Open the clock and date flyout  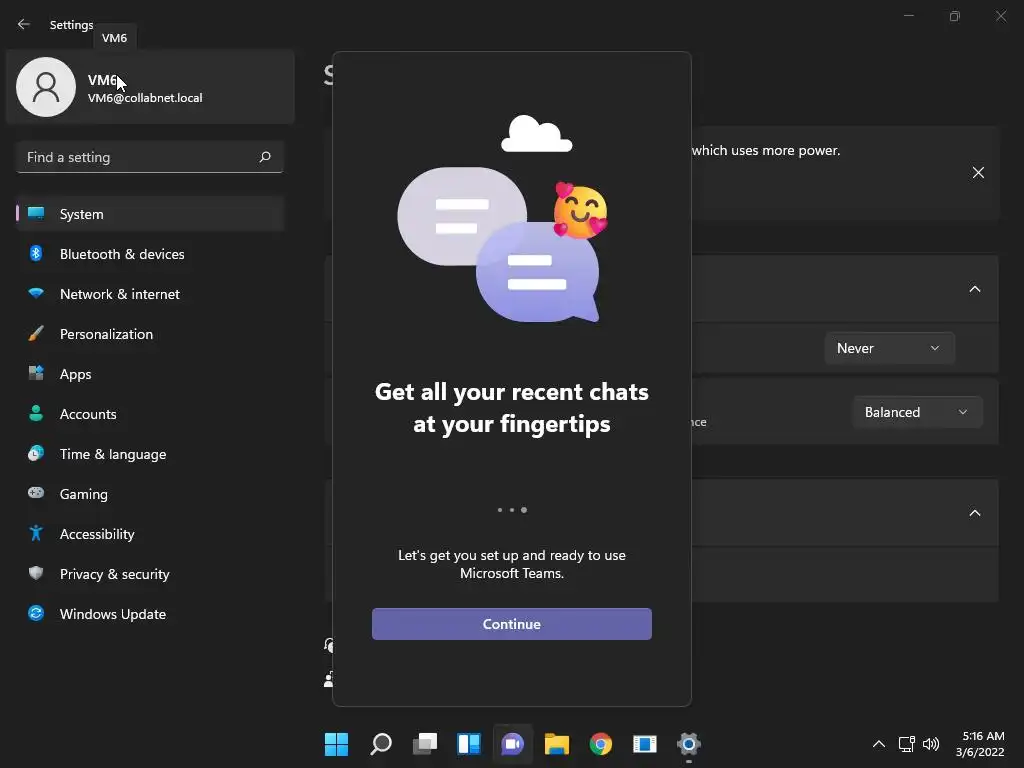pyautogui.click(x=980, y=744)
